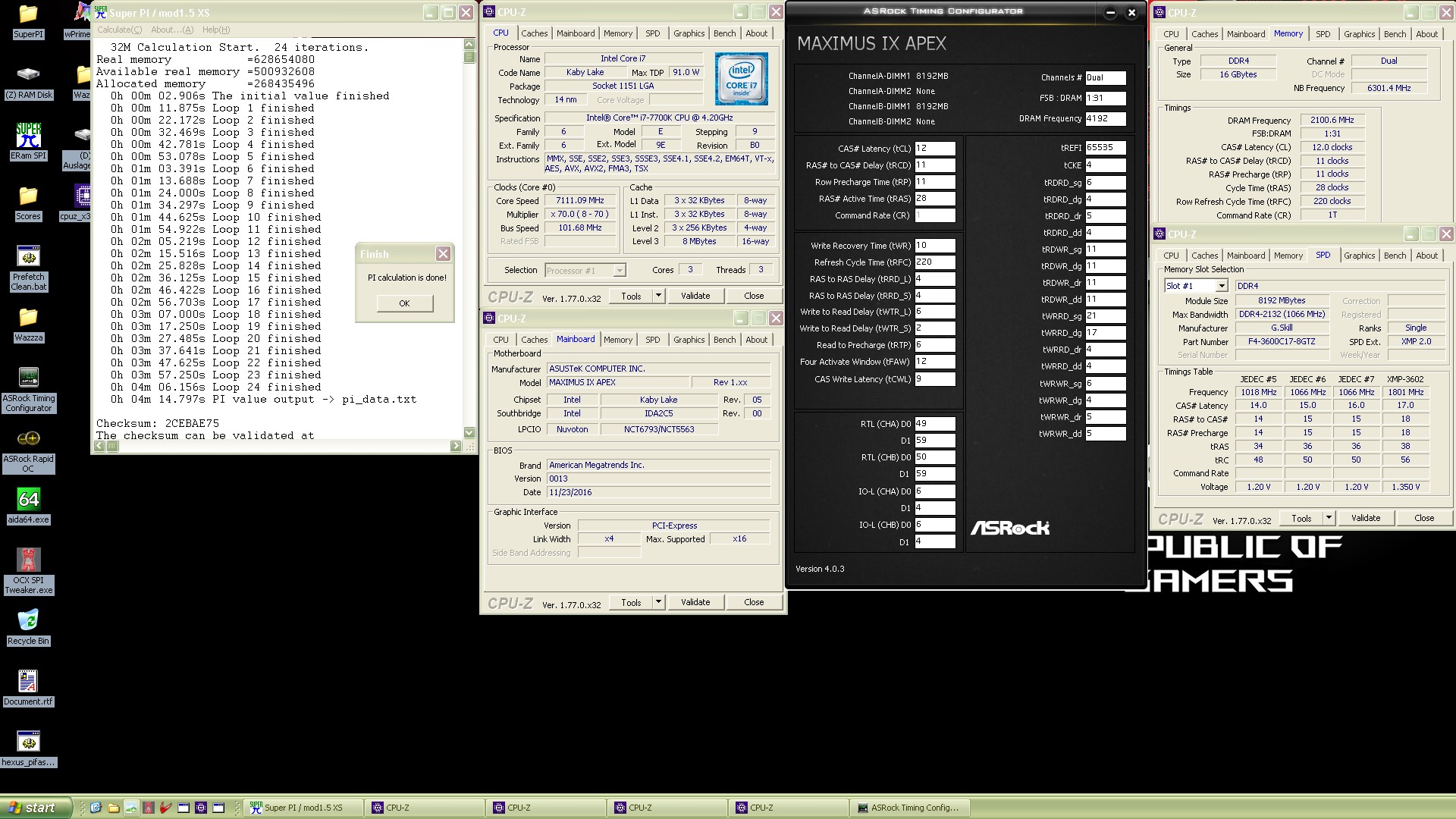Click the Command Rate (CR) field in ASRock
1456x819 pixels.
(x=934, y=215)
